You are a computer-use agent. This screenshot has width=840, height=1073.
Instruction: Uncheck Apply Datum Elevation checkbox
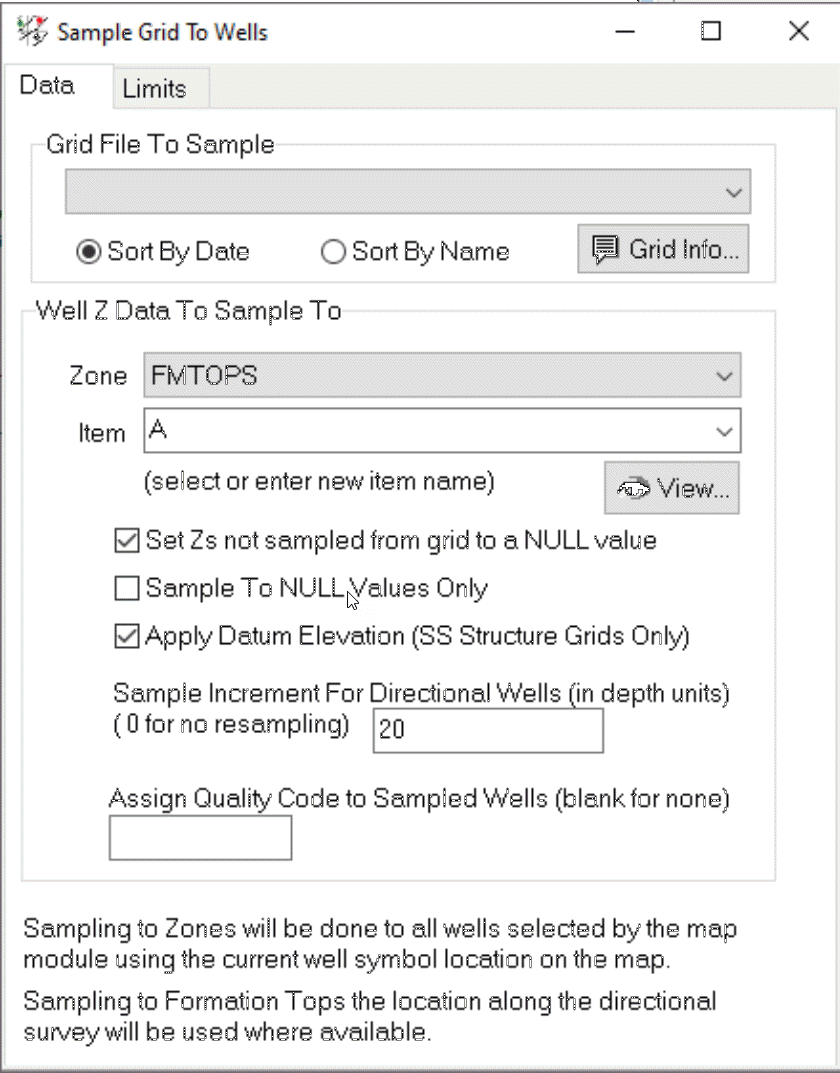click(x=127, y=636)
